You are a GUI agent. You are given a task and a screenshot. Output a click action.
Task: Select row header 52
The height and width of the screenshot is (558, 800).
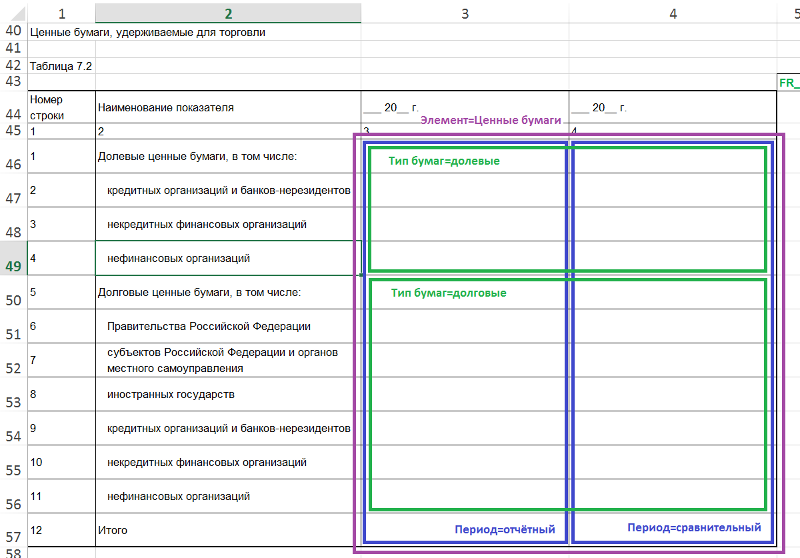click(x=13, y=360)
